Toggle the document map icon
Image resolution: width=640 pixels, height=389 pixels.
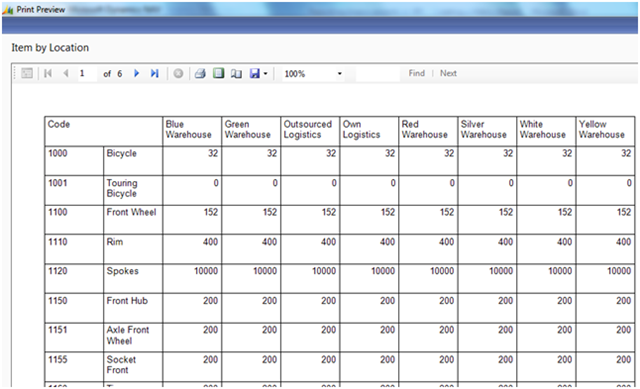click(27, 73)
